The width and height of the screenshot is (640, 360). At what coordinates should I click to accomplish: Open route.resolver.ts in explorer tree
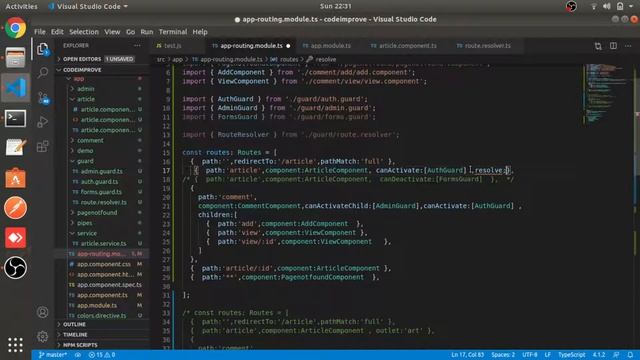click(103, 202)
